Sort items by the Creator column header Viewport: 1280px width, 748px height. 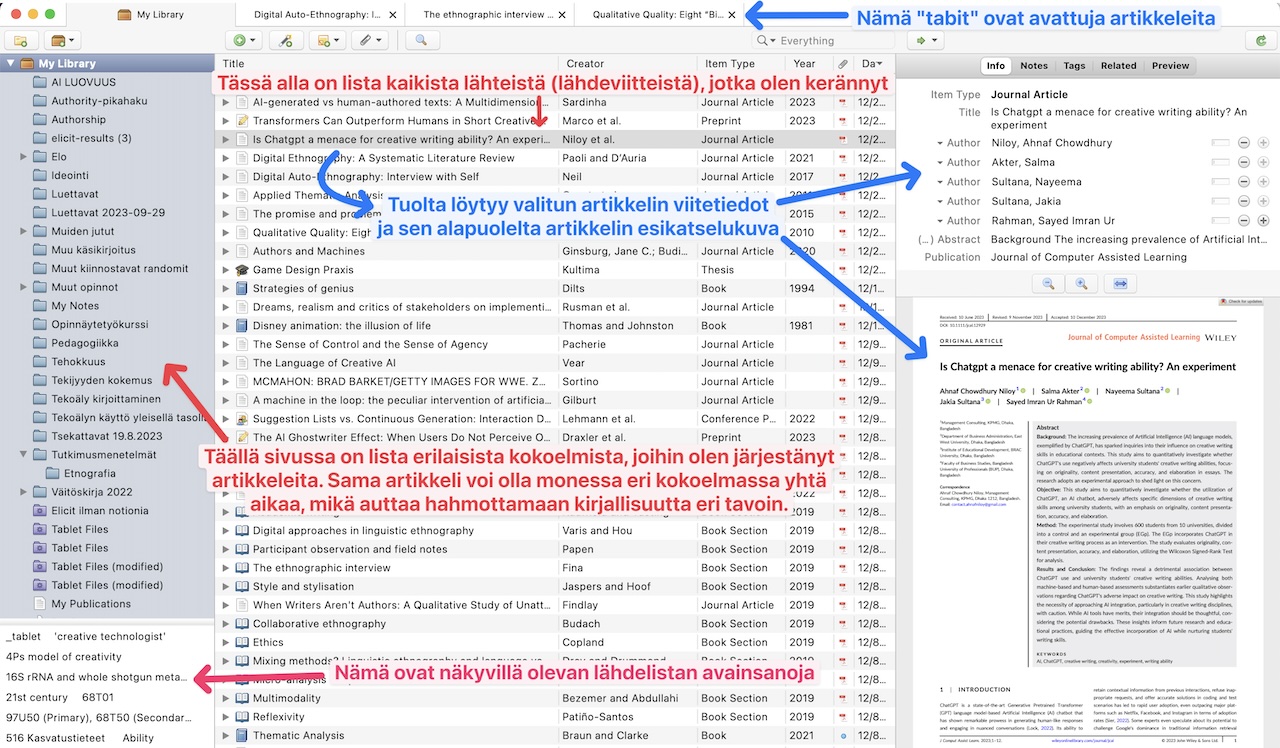[x=585, y=64]
